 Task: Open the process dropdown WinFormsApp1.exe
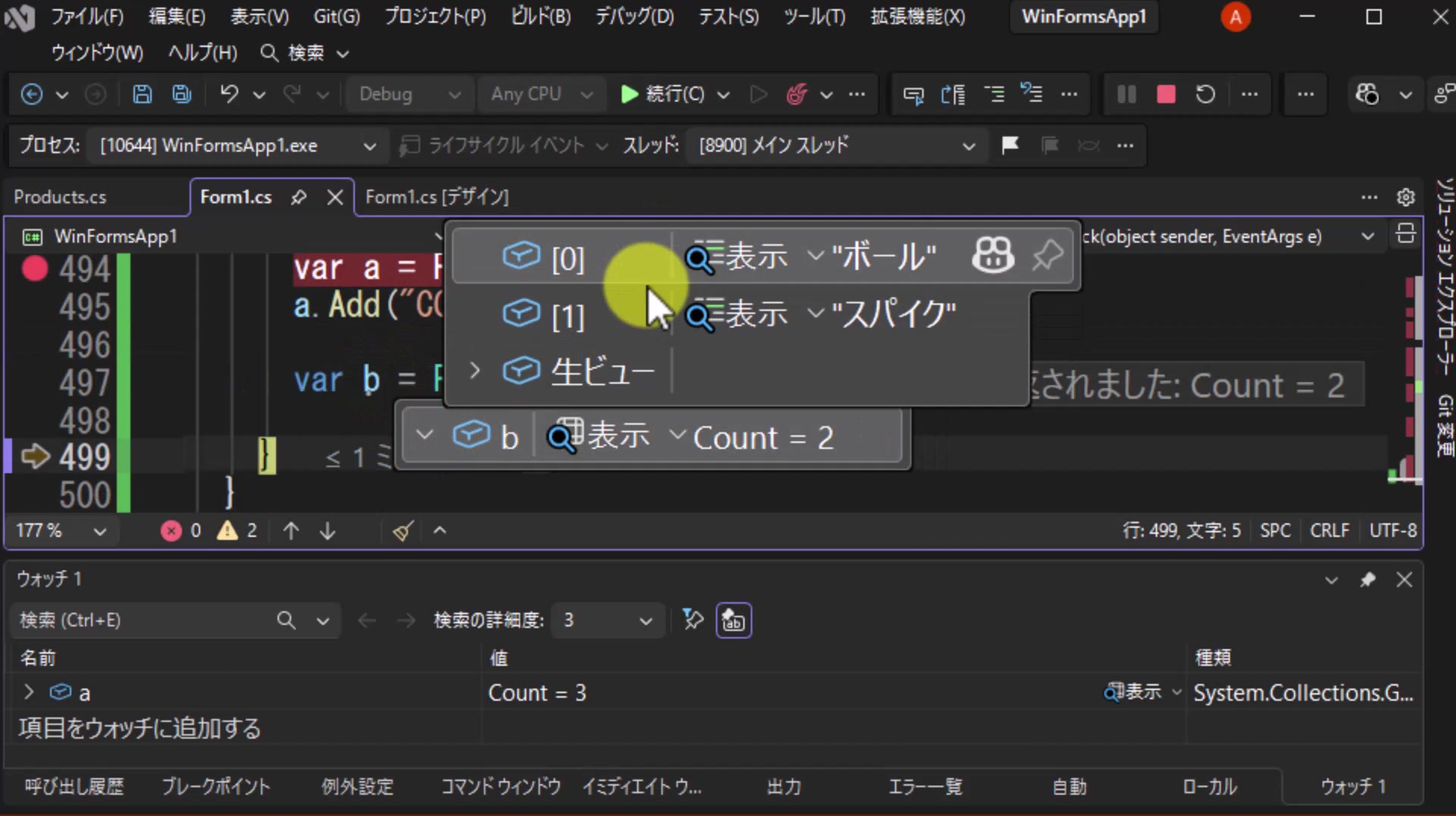coord(237,145)
